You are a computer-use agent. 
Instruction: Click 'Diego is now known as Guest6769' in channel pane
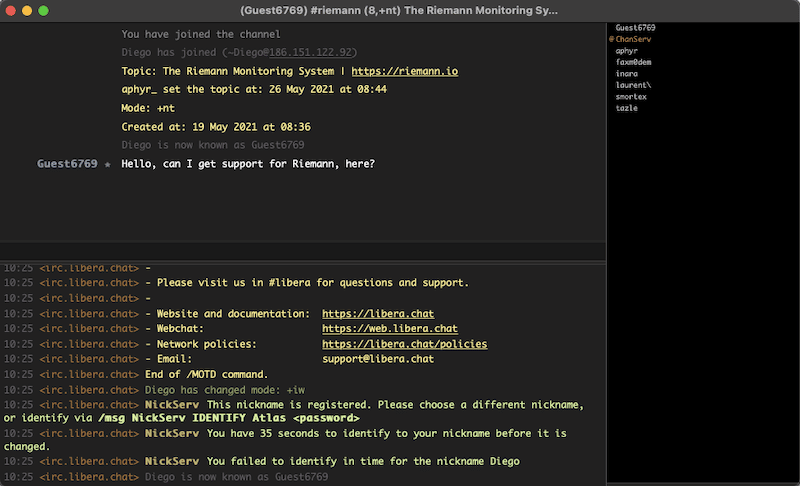coord(213,145)
